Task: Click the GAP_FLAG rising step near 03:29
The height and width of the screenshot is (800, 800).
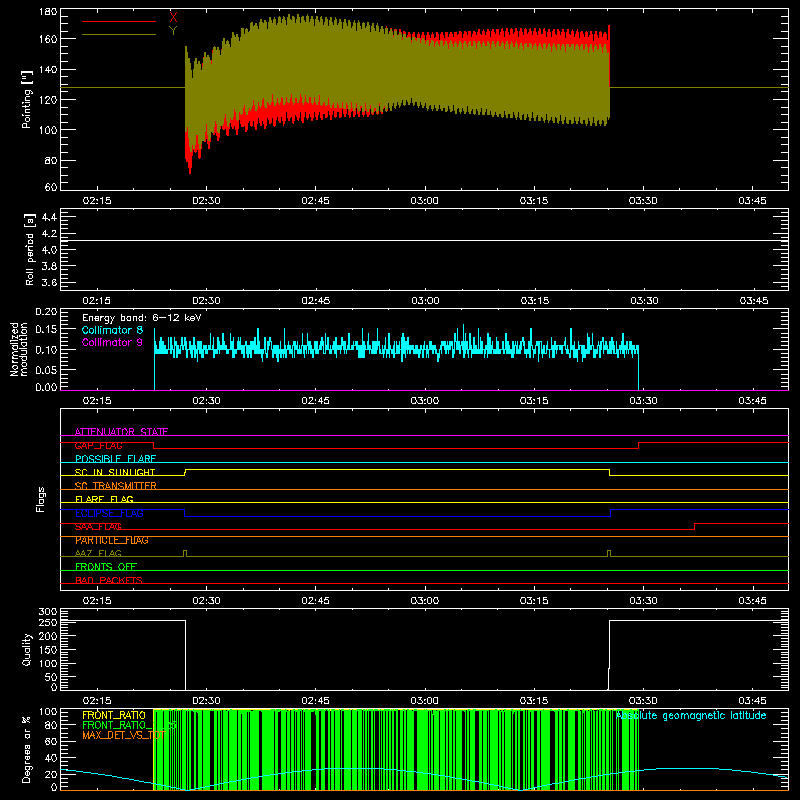Action: click(639, 445)
